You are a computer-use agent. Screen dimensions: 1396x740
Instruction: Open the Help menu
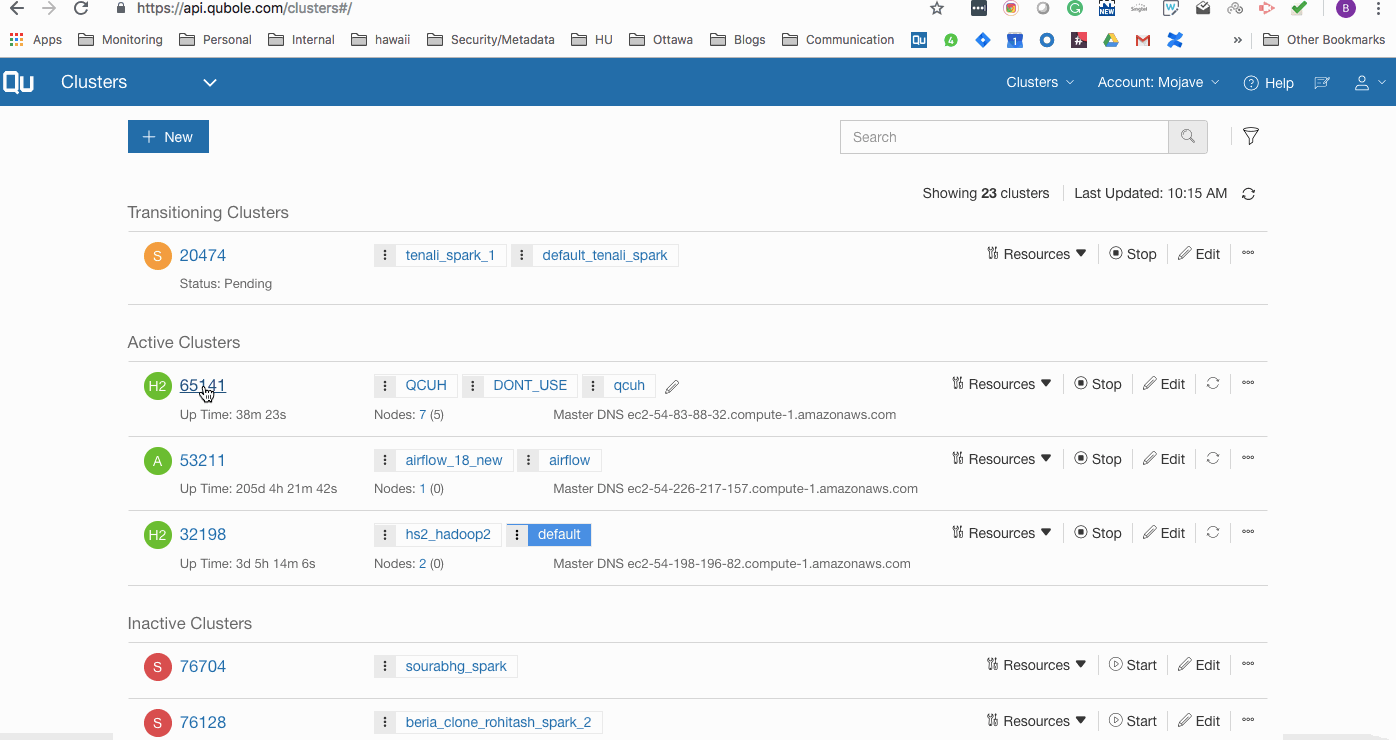click(1268, 83)
